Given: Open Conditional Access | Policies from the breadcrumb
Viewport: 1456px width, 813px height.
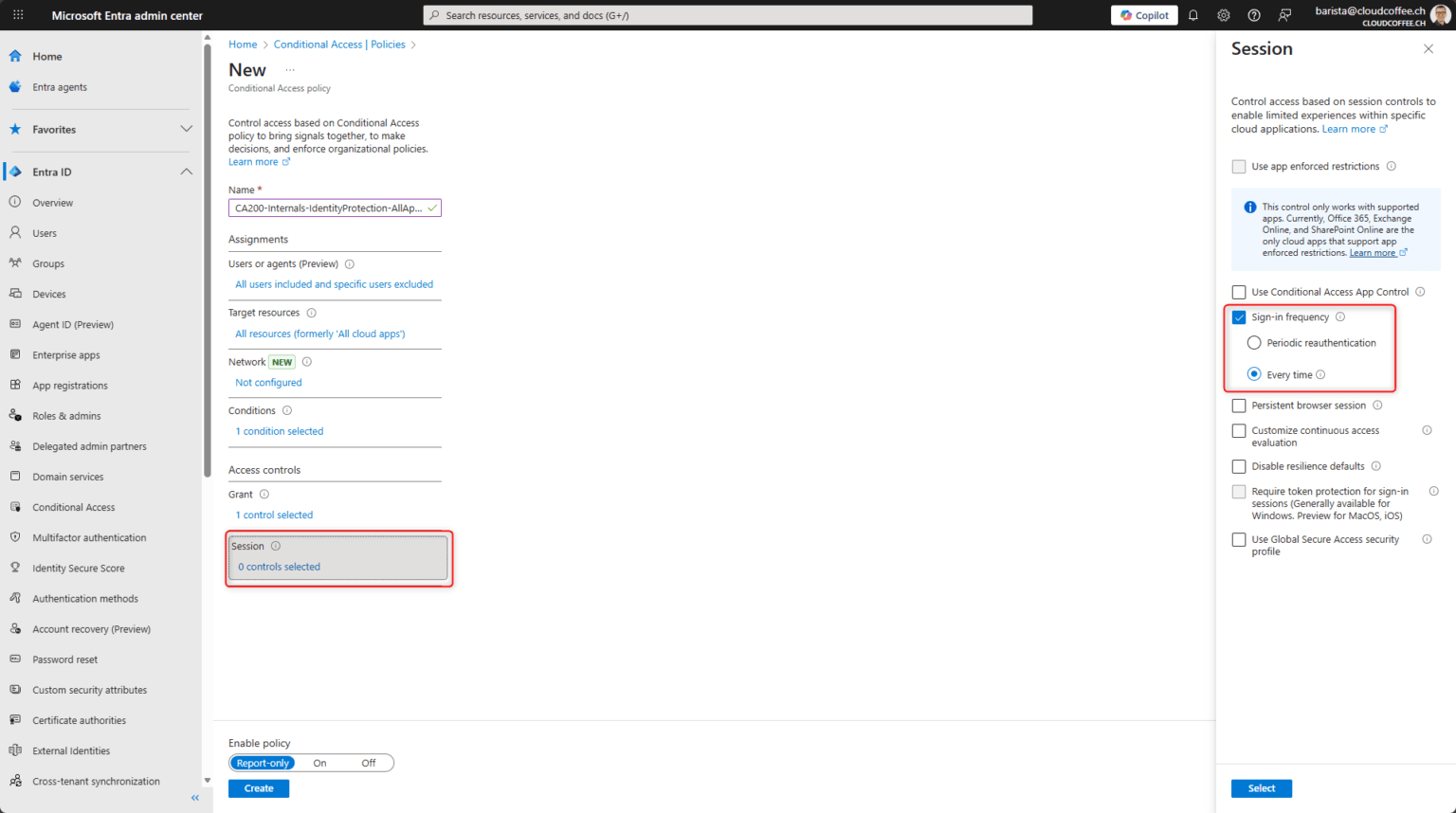Looking at the screenshot, I should point(338,44).
